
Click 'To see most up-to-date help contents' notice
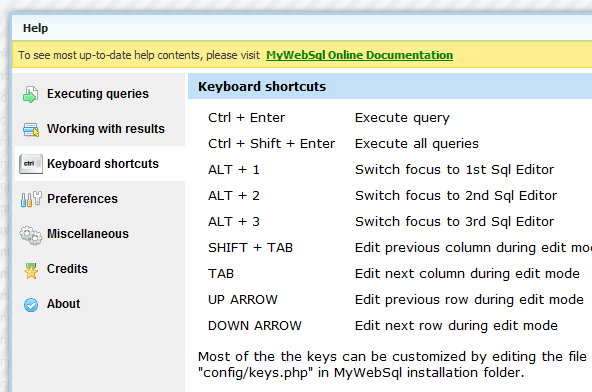coord(139,56)
